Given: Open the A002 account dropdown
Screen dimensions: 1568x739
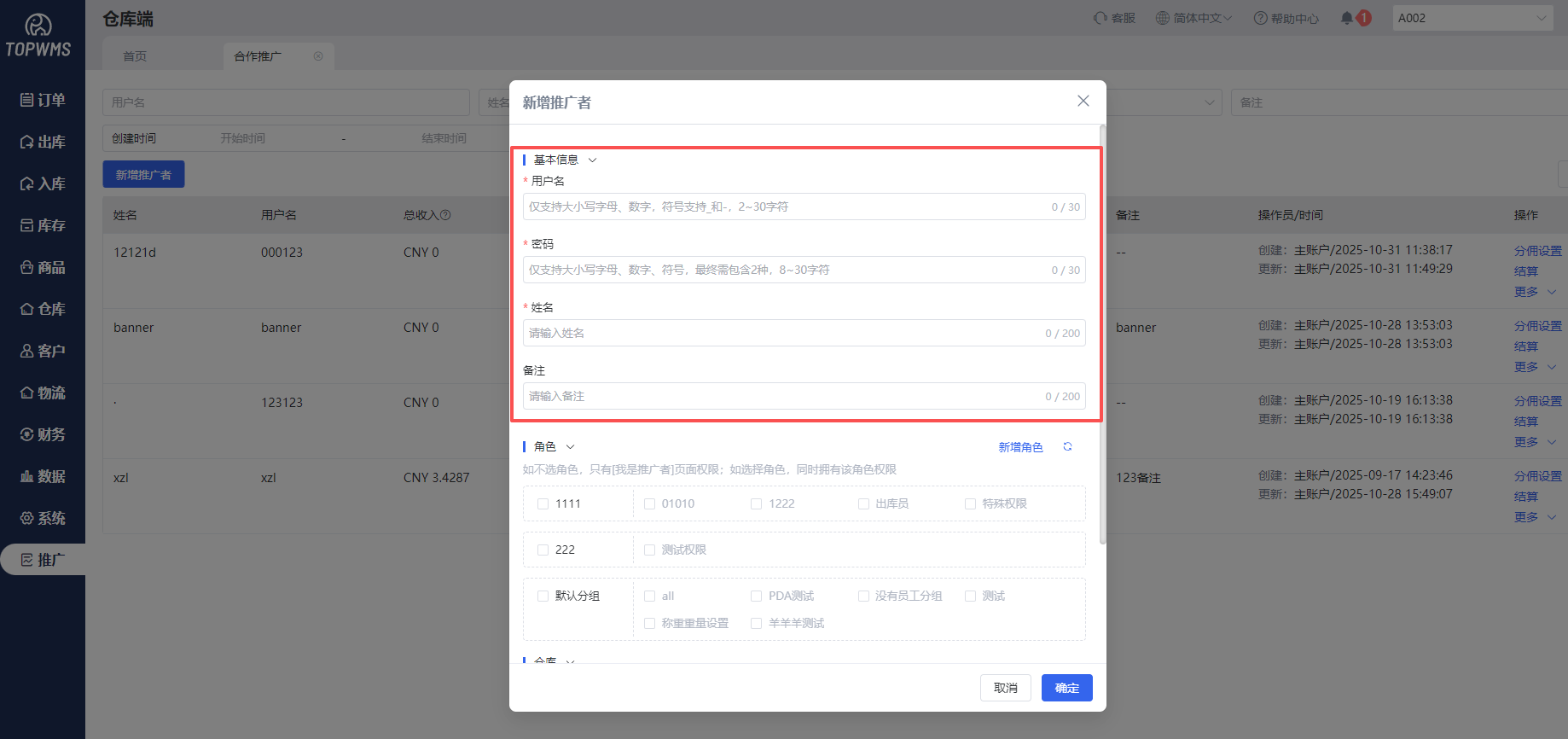Looking at the screenshot, I should tap(1472, 18).
